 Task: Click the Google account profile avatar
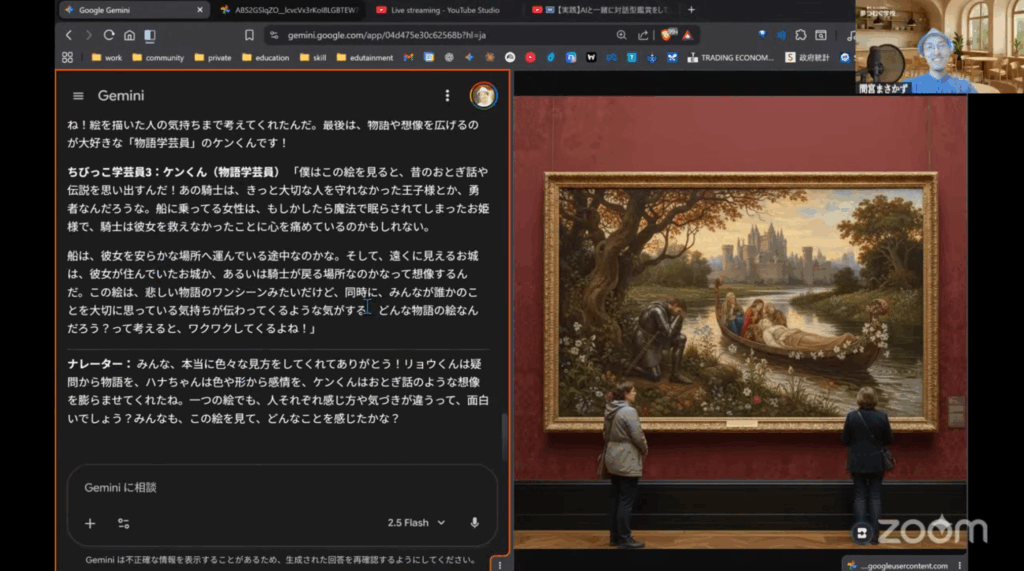483,96
